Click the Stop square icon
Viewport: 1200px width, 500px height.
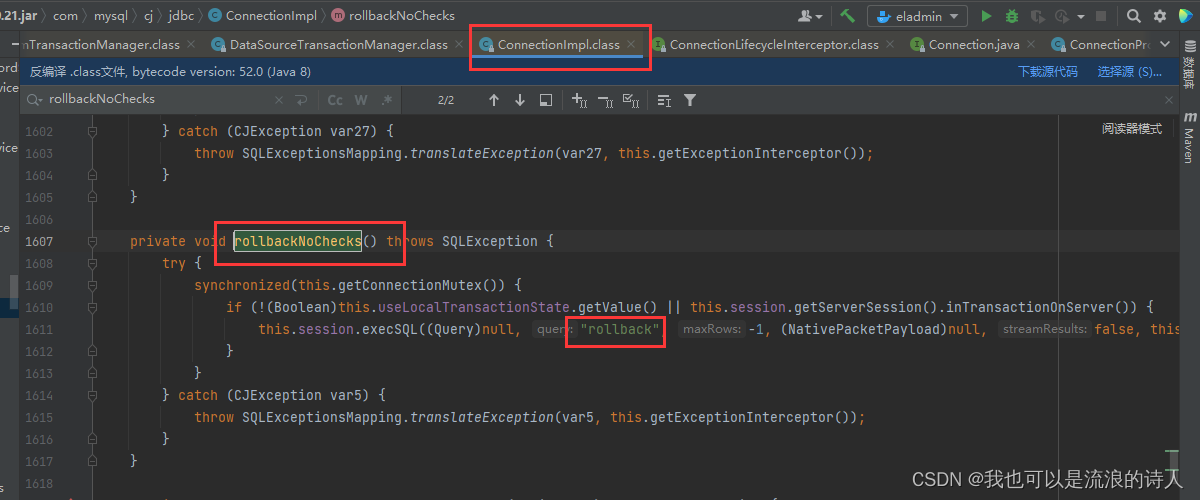pyautogui.click(x=1101, y=16)
